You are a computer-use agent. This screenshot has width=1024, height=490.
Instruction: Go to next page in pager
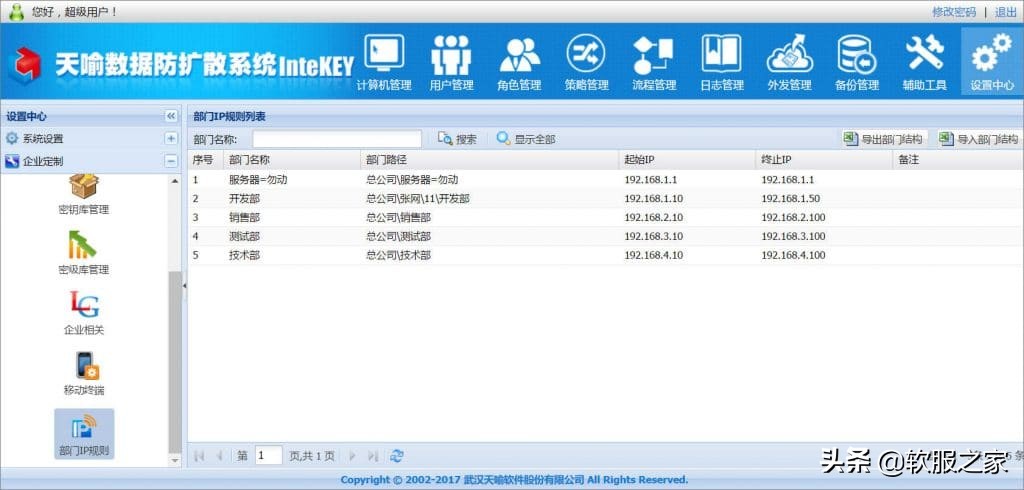[353, 455]
